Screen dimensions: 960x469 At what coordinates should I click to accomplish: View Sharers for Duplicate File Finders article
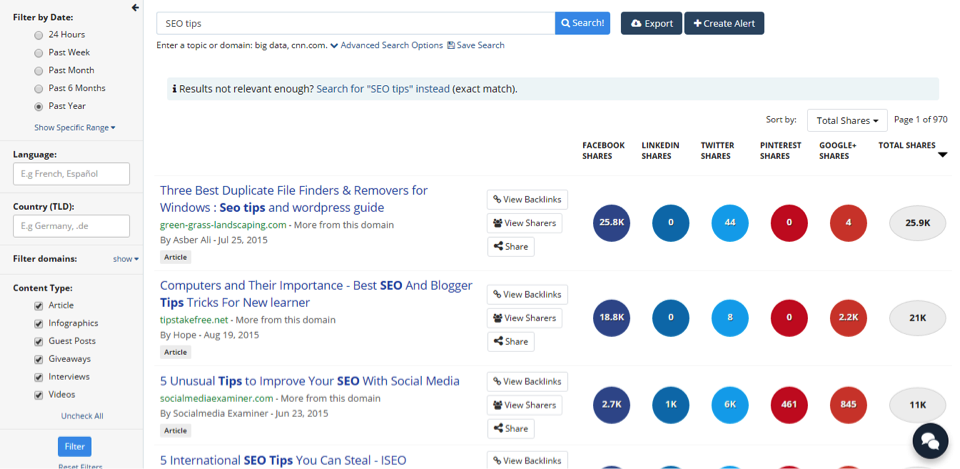pos(525,223)
